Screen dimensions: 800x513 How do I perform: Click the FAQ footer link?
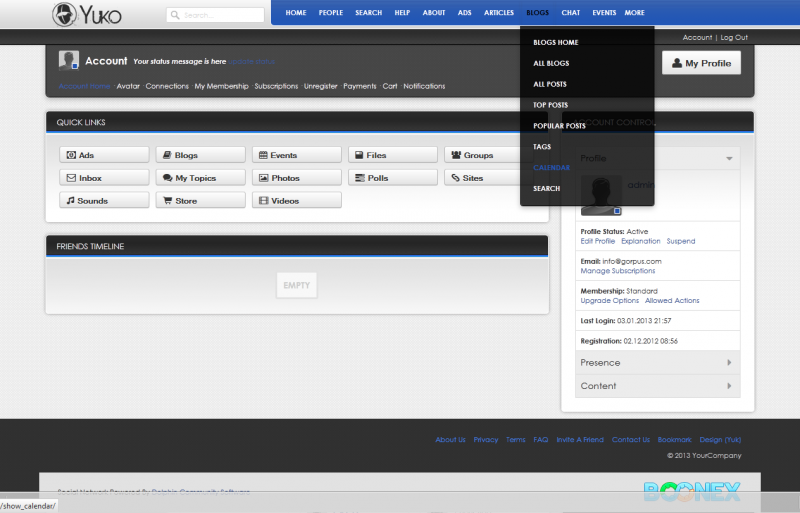pos(541,439)
